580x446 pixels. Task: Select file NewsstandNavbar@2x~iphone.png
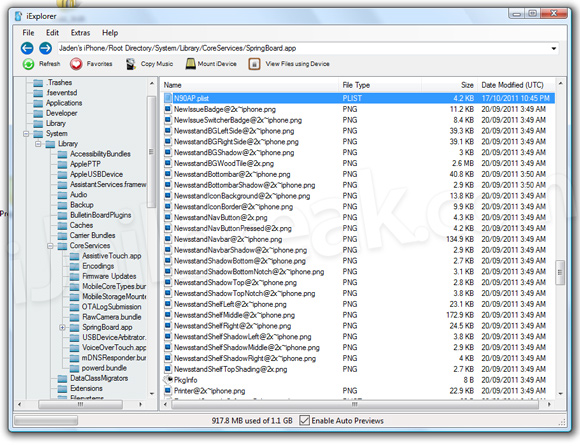pos(228,239)
